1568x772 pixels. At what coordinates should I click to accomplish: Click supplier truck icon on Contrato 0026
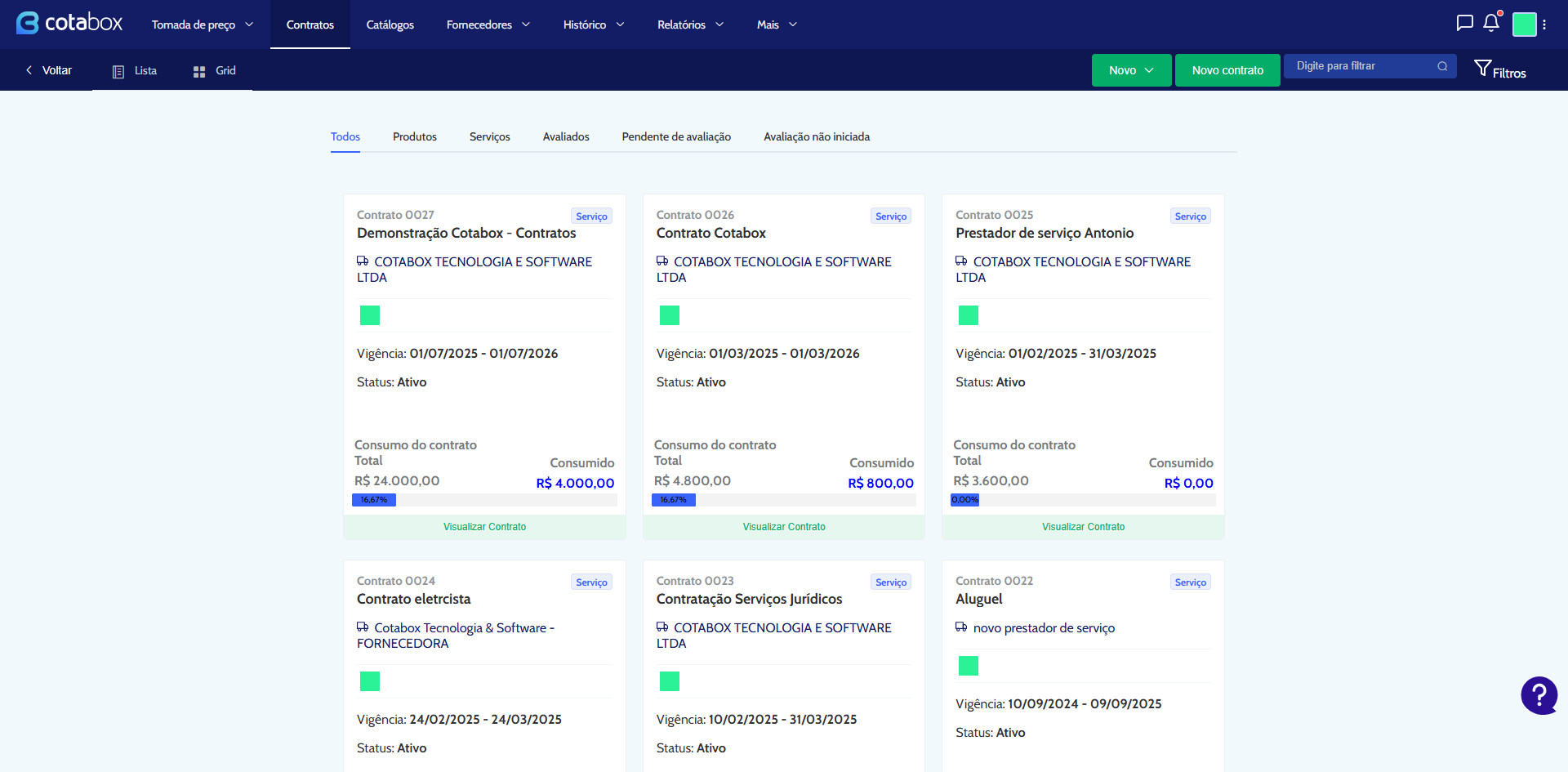[x=662, y=261]
